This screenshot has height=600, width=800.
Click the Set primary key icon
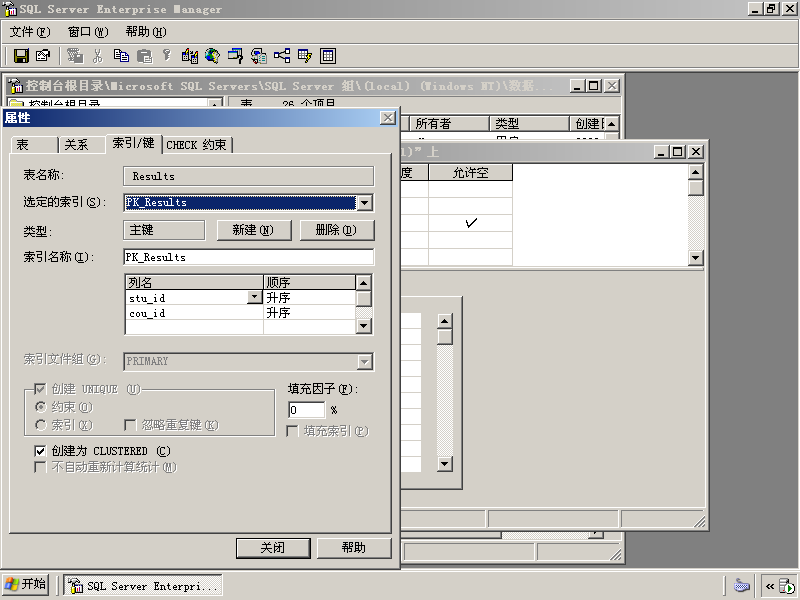(x=166, y=56)
